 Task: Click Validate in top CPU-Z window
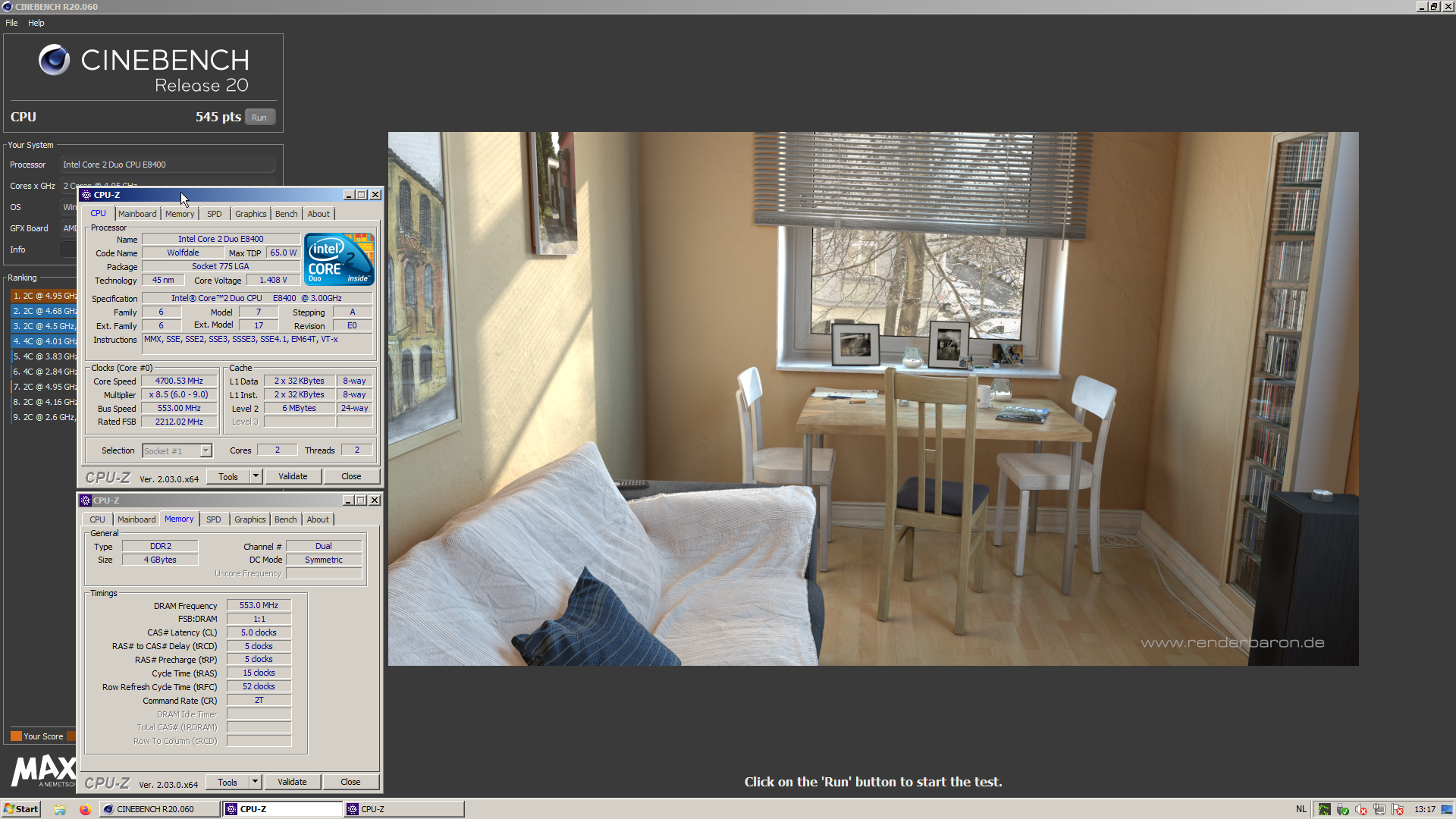click(x=293, y=476)
